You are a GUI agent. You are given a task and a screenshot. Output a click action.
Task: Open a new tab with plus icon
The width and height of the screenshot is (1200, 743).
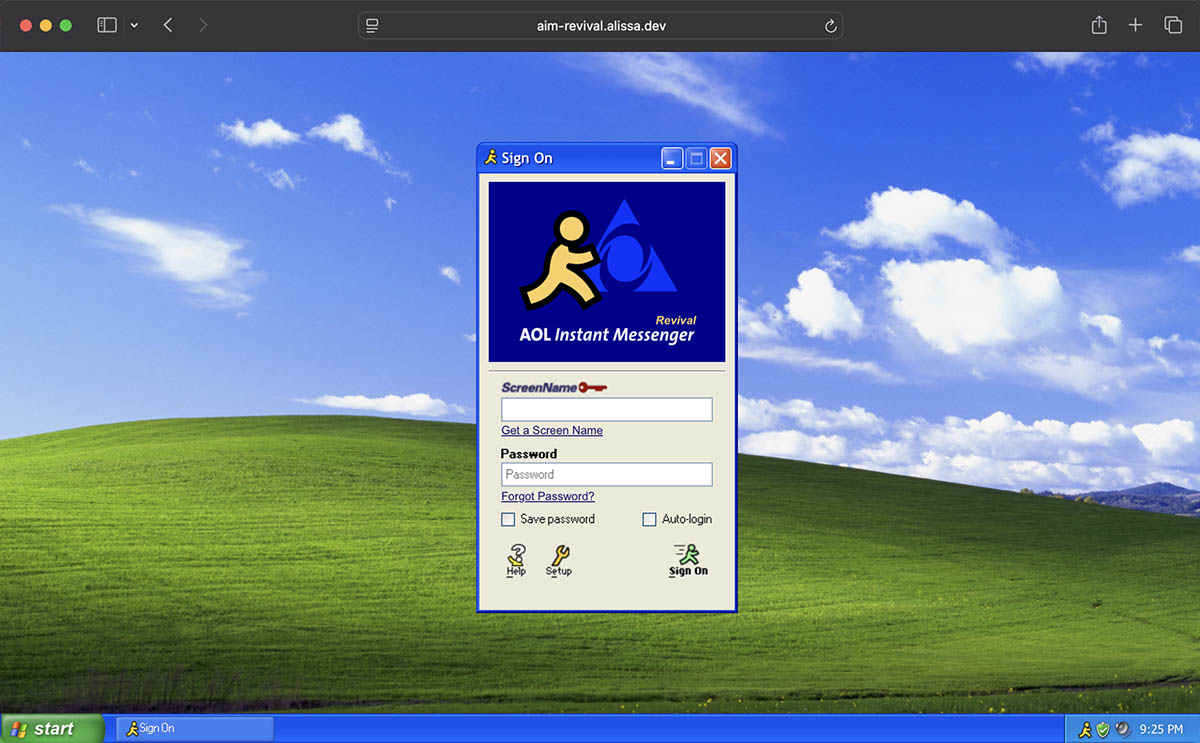coord(1135,25)
